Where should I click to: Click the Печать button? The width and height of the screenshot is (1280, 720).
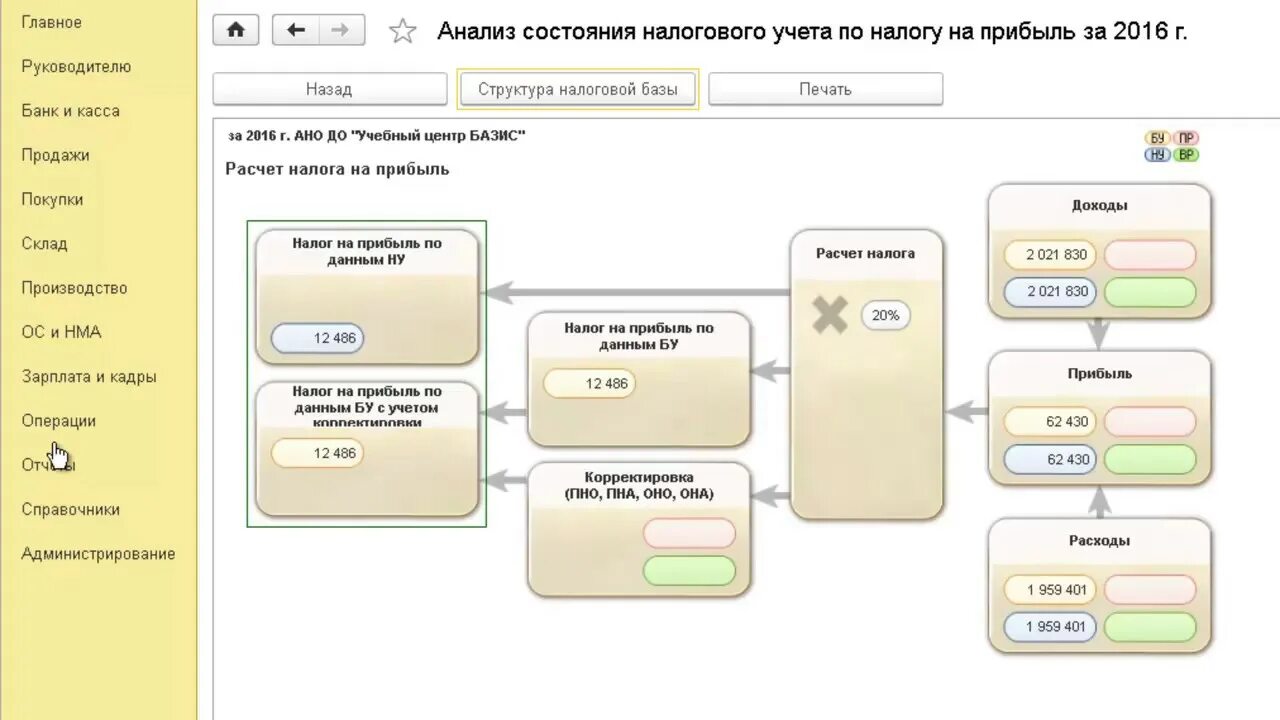pos(825,89)
